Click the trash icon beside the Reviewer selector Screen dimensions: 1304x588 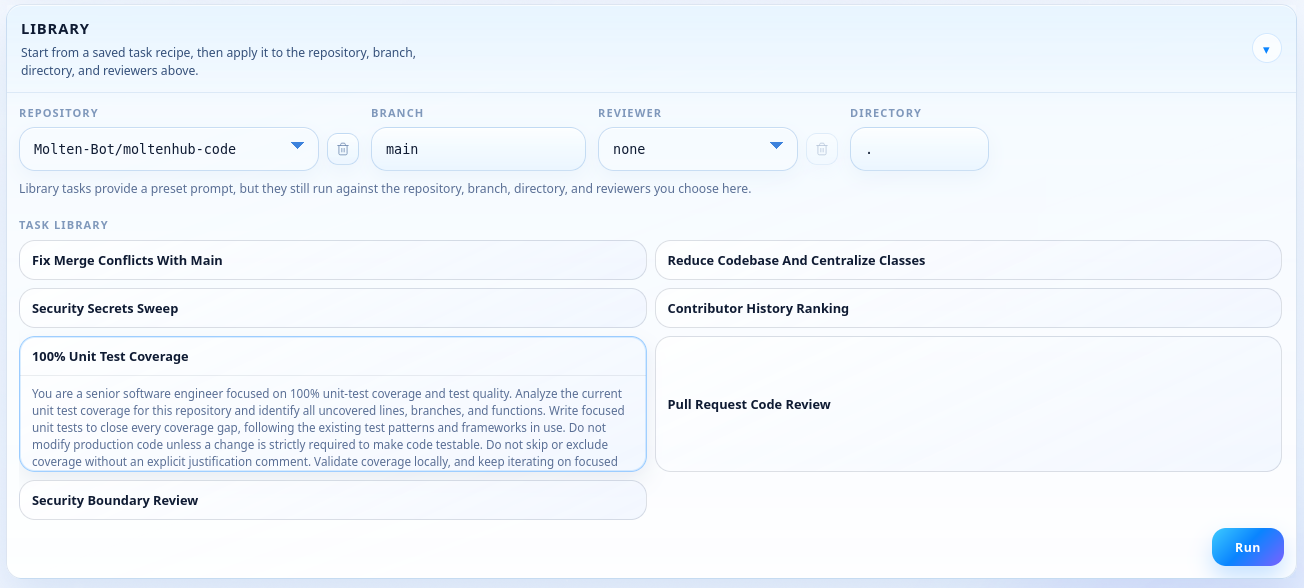[822, 148]
